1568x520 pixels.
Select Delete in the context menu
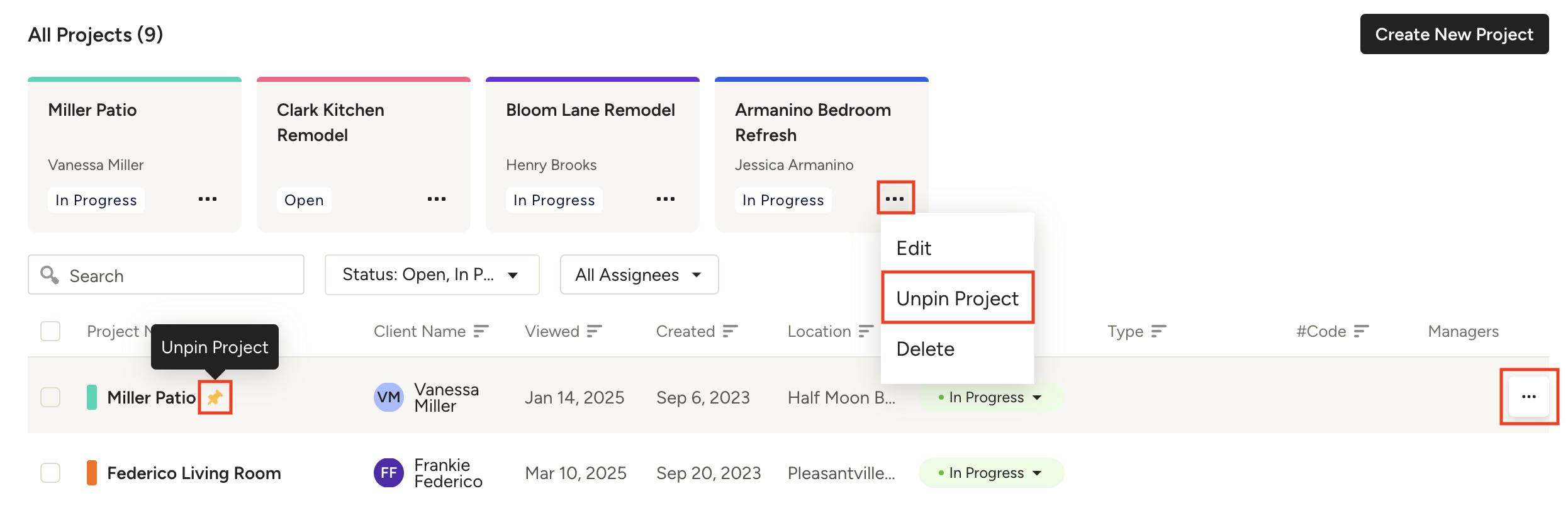pos(925,349)
